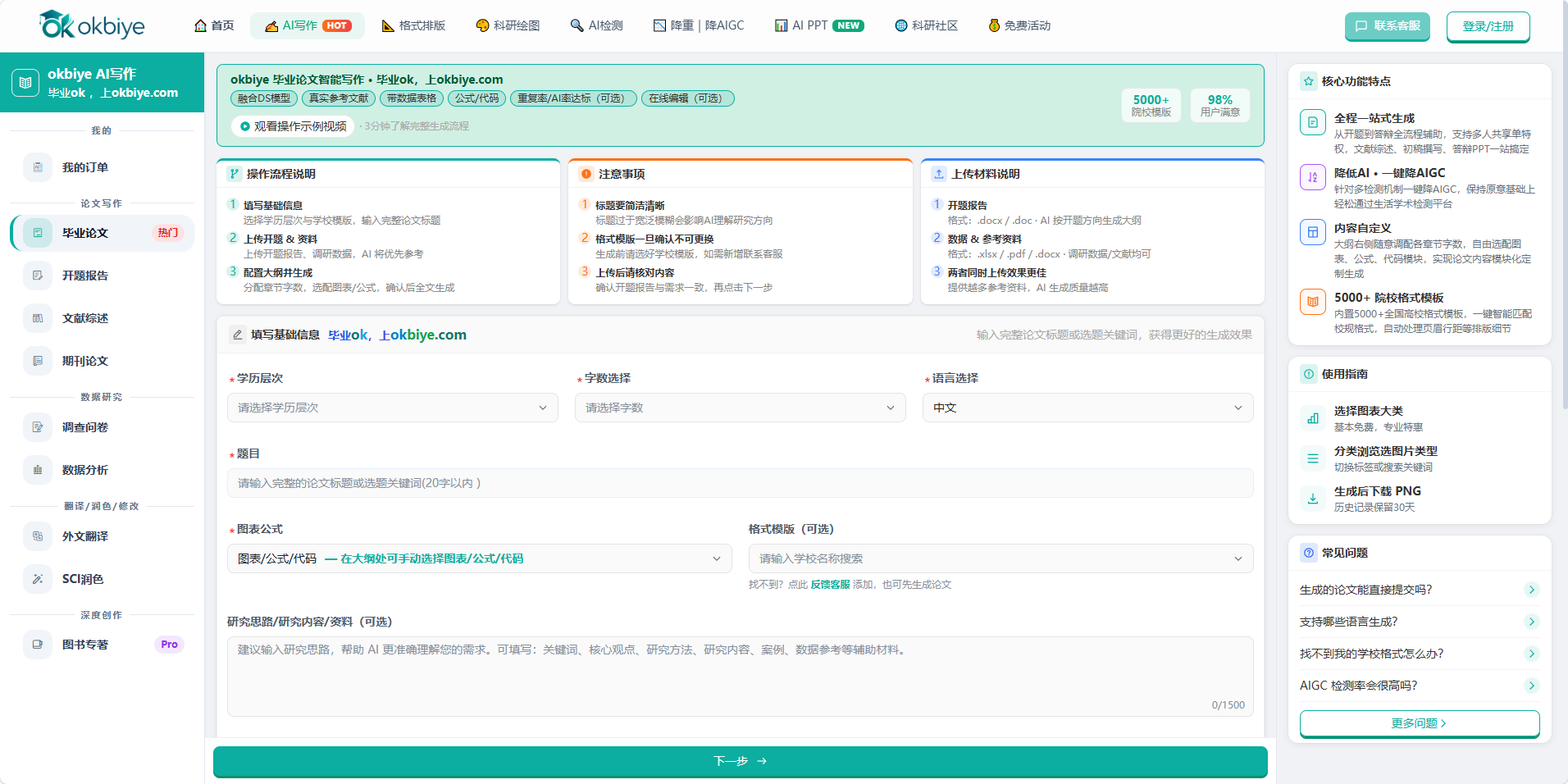
Task: Open the 学历层次 dropdown
Action: [x=393, y=408]
